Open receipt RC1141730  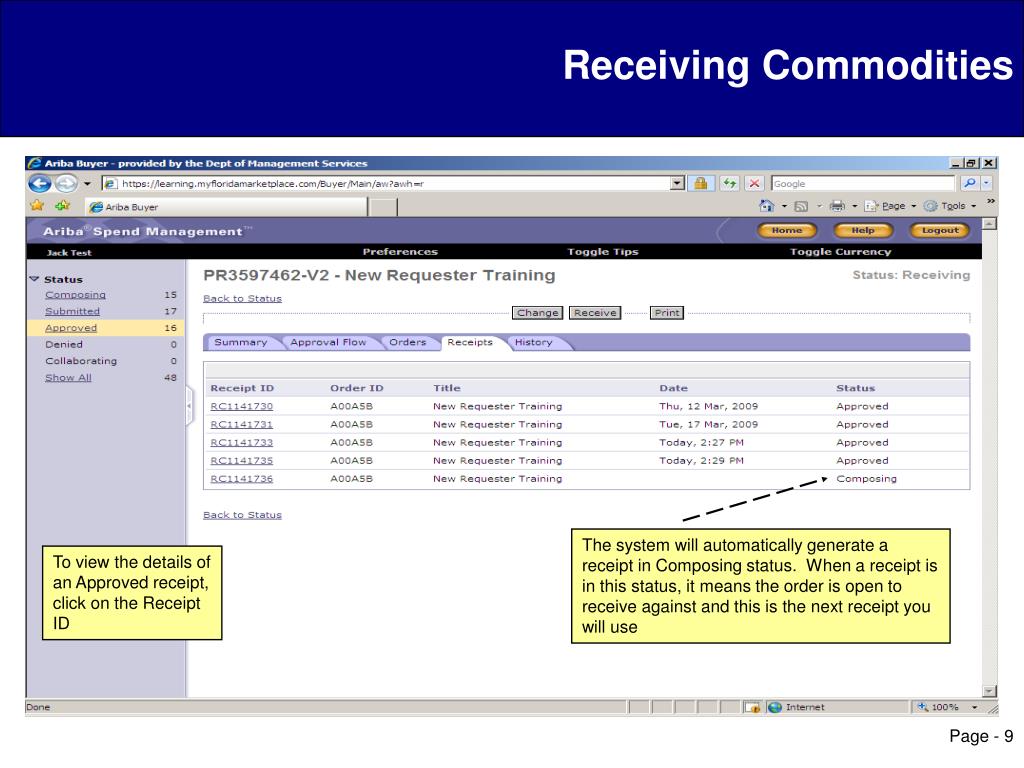pos(242,406)
